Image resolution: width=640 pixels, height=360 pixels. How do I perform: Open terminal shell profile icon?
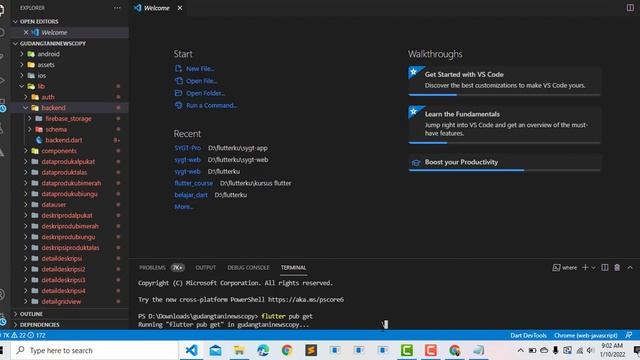pyautogui.click(x=556, y=268)
